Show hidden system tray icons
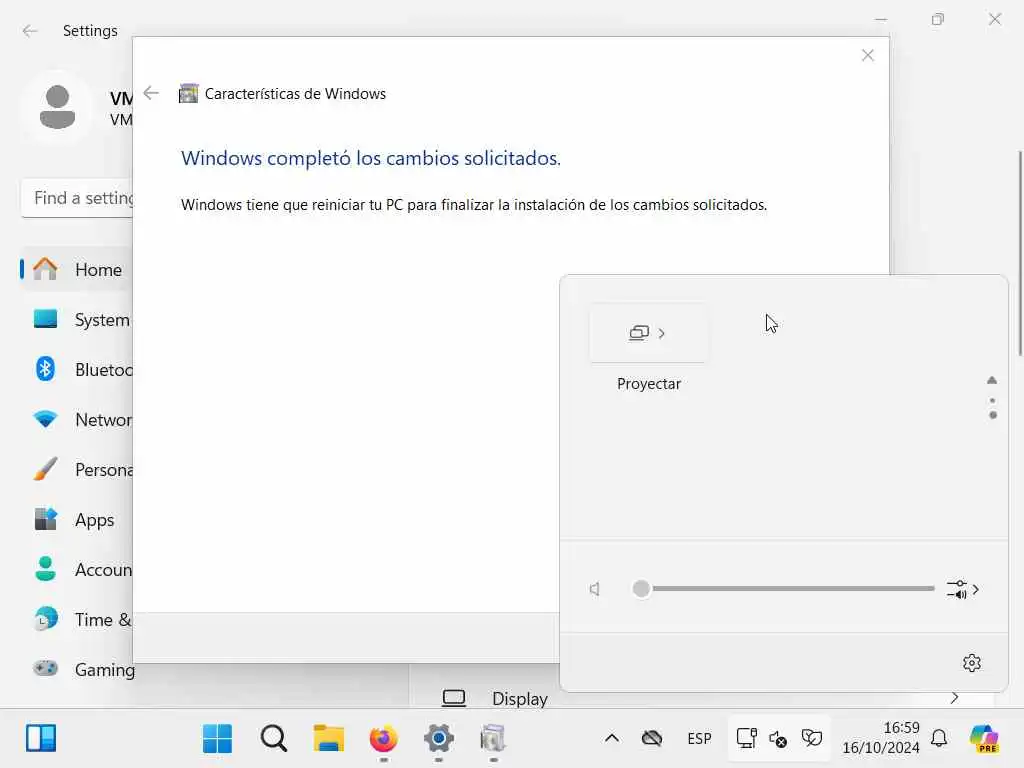The image size is (1024, 768). click(612, 739)
